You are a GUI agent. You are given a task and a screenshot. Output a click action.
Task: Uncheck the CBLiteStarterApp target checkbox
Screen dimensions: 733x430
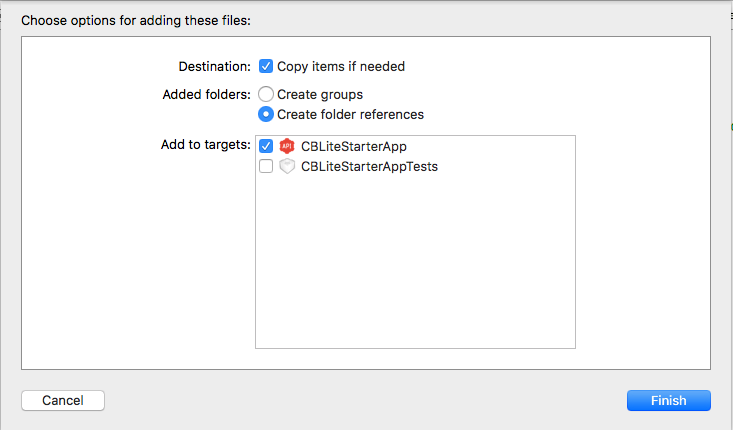coord(266,146)
